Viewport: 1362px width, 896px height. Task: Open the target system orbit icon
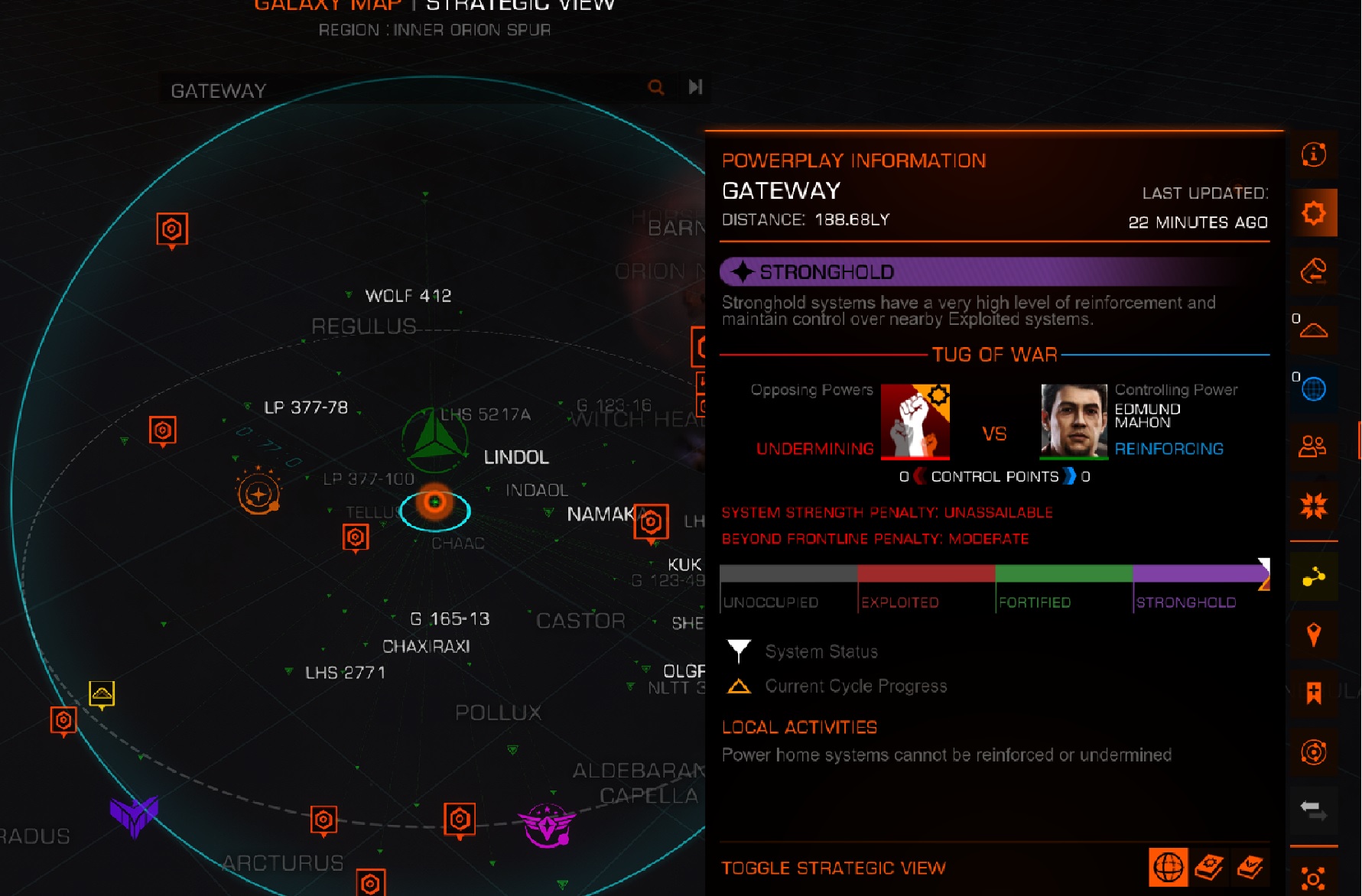[1314, 752]
